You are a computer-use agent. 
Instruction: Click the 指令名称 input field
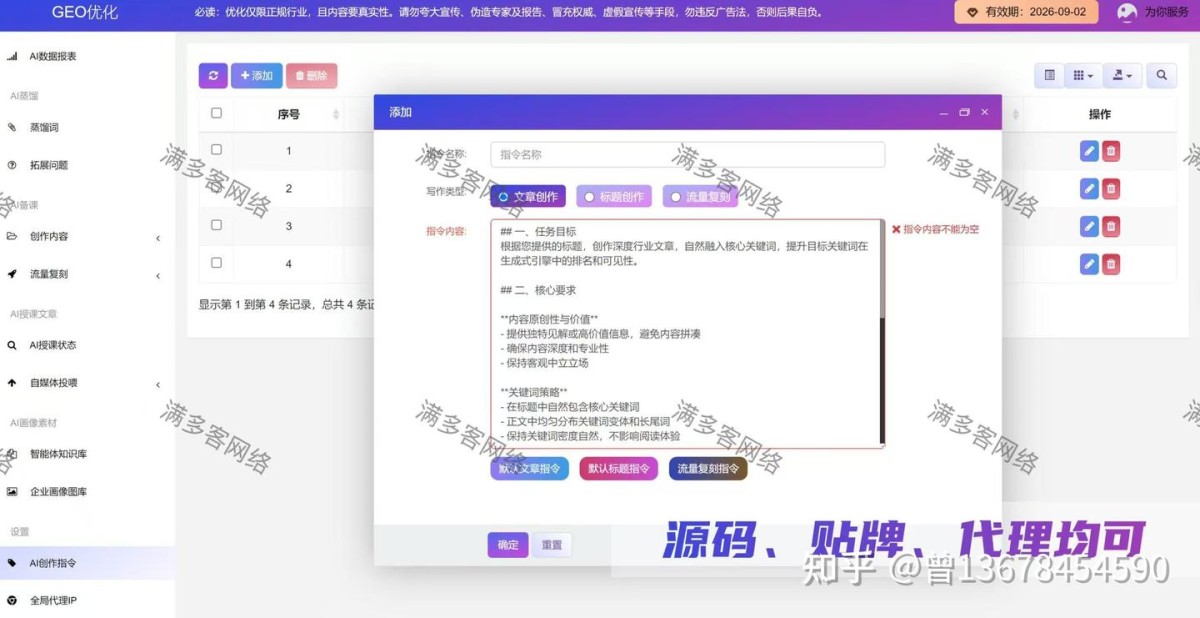click(x=687, y=155)
